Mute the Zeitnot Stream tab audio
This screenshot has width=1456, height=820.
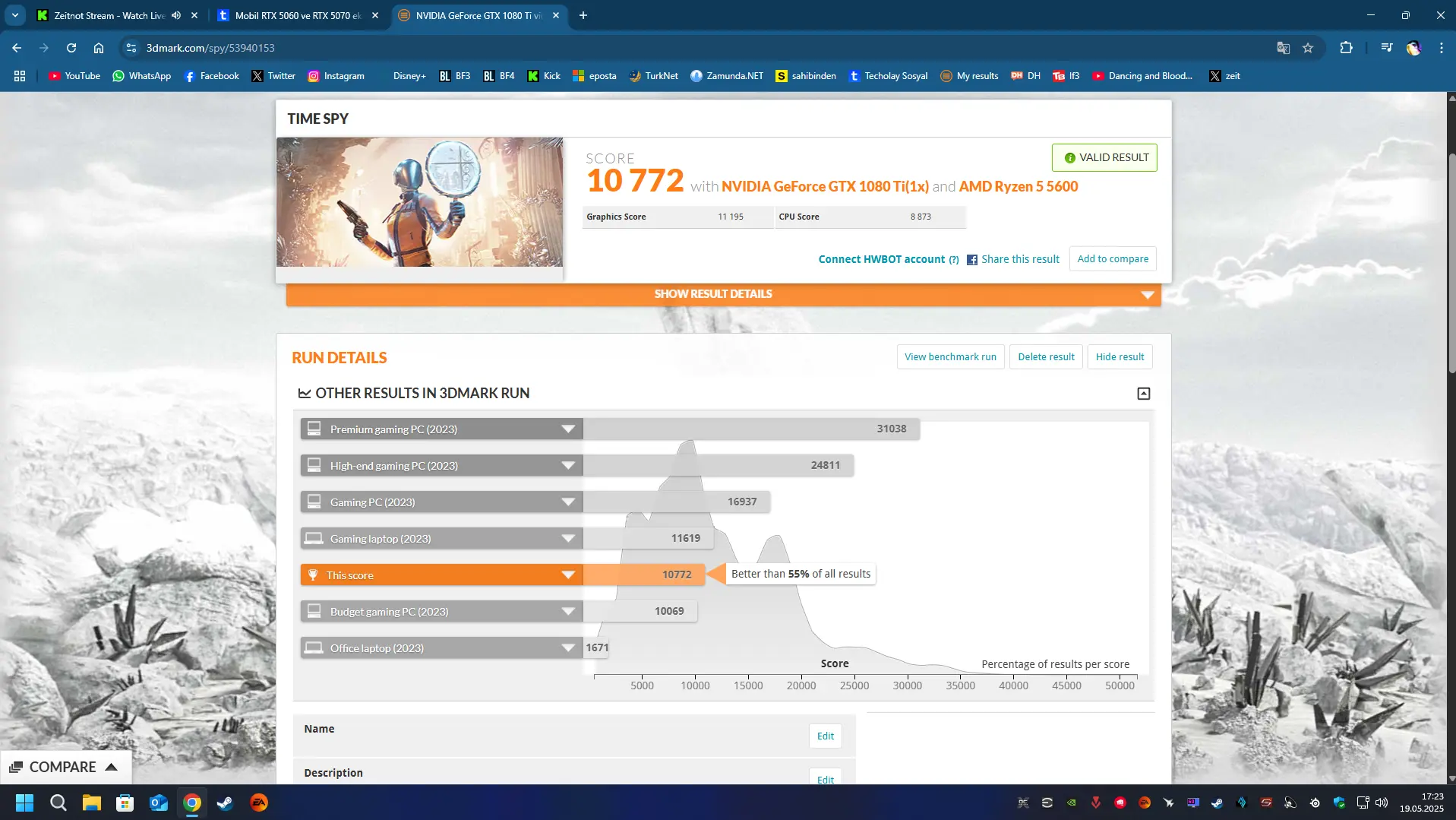pos(176,15)
